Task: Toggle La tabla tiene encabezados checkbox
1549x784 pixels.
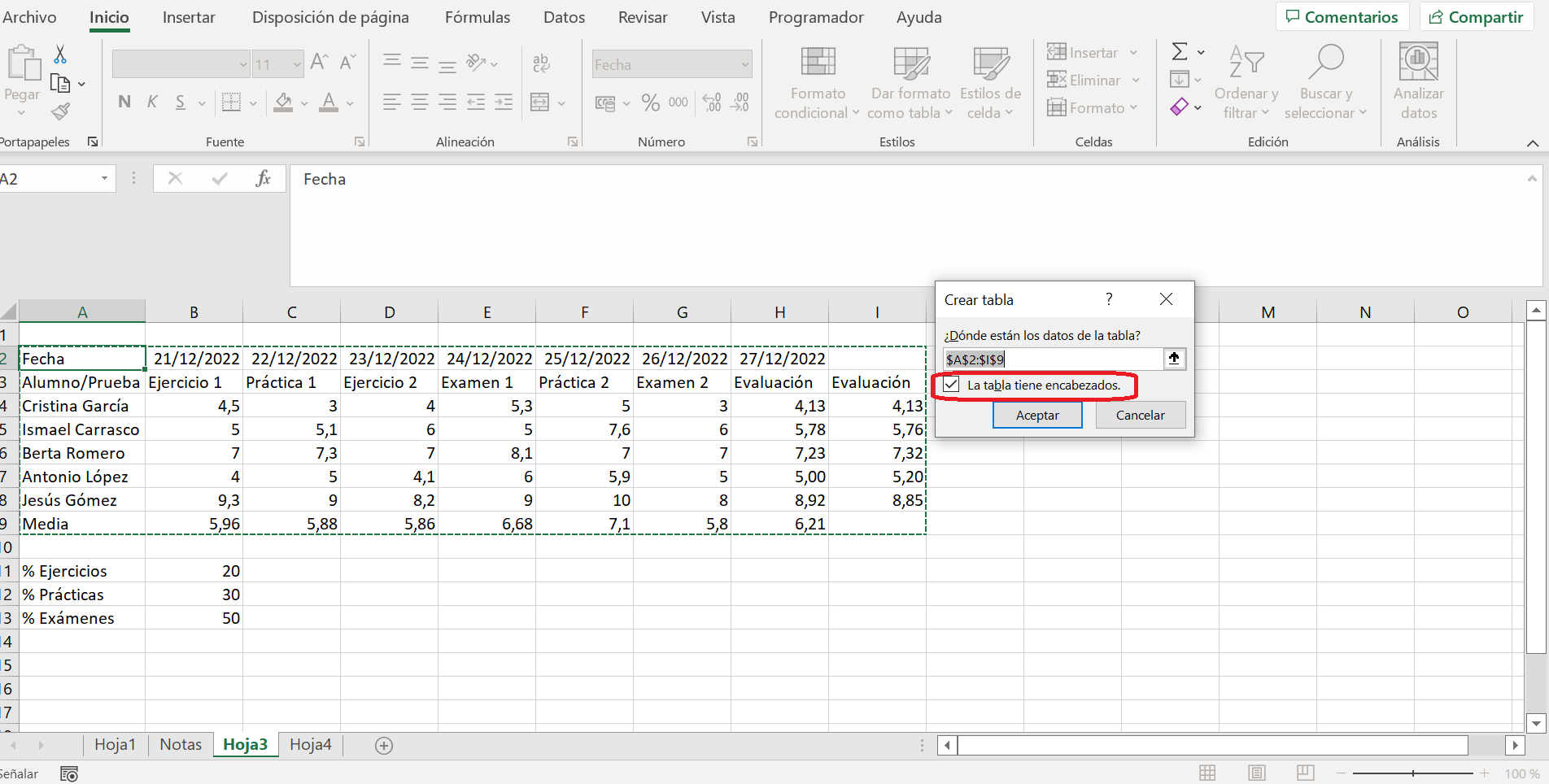Action: [951, 385]
